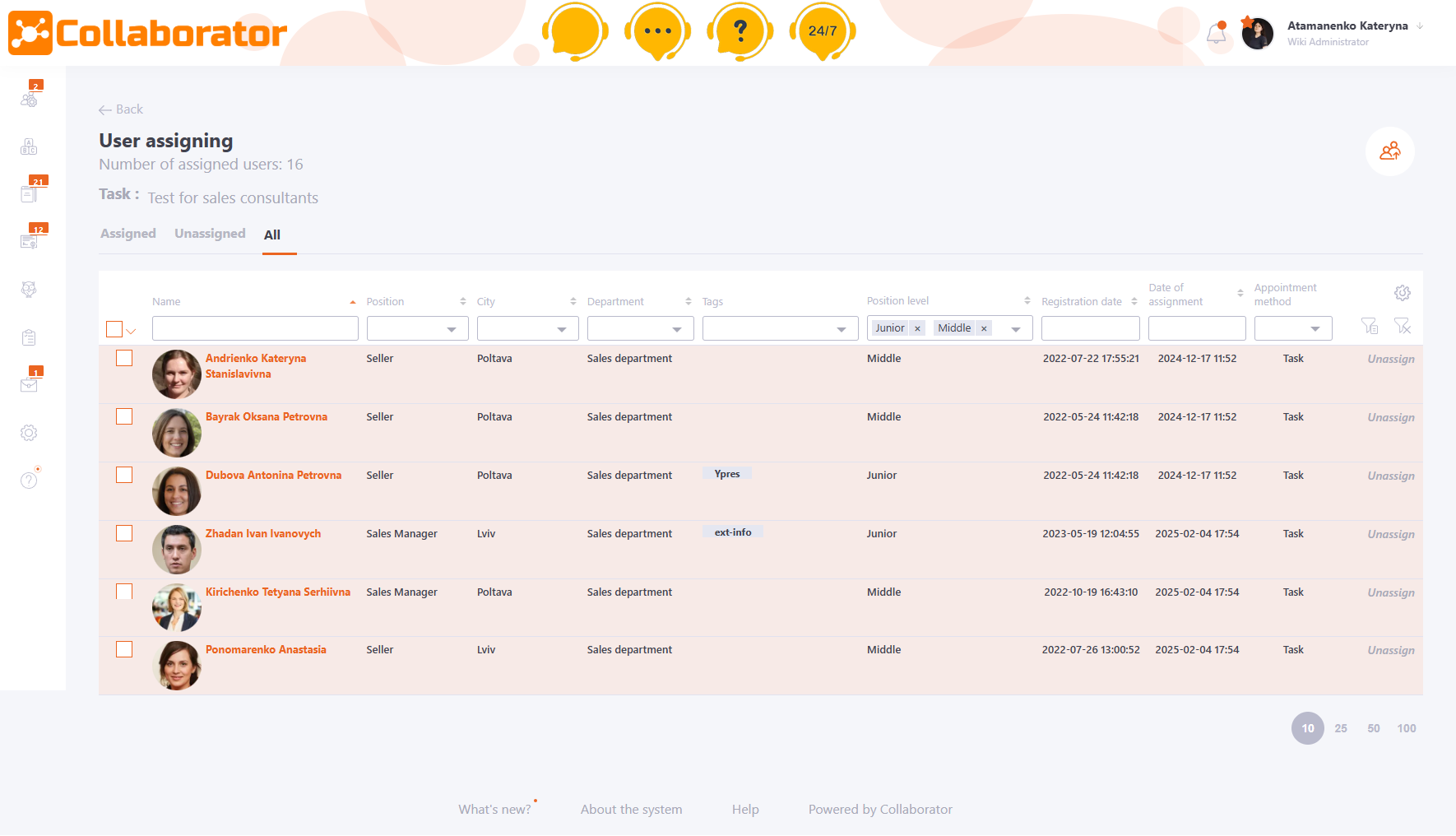Open the help question mark icon in the sidebar
This screenshot has height=836, width=1456.
click(29, 479)
